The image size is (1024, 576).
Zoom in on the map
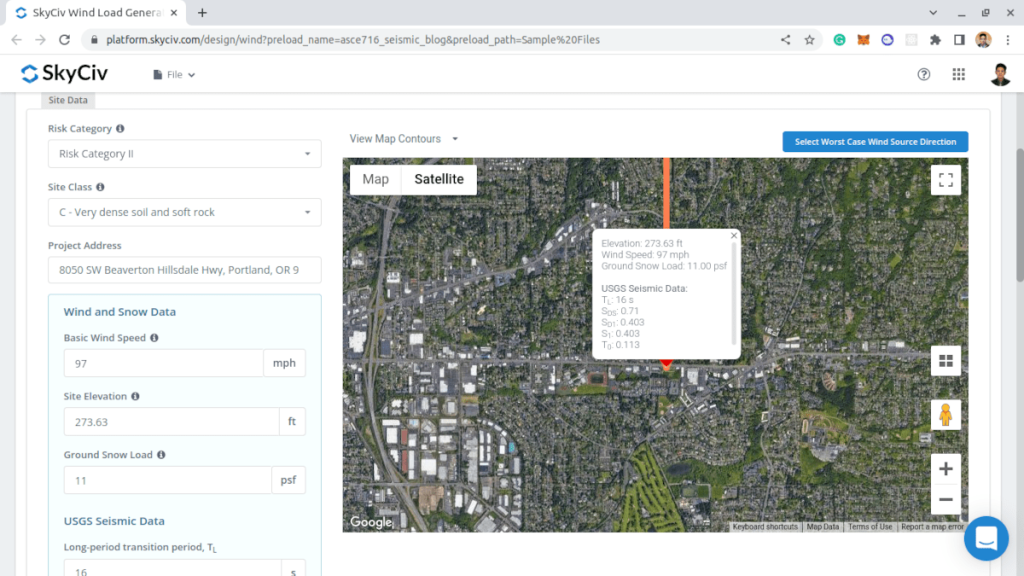tap(945, 468)
